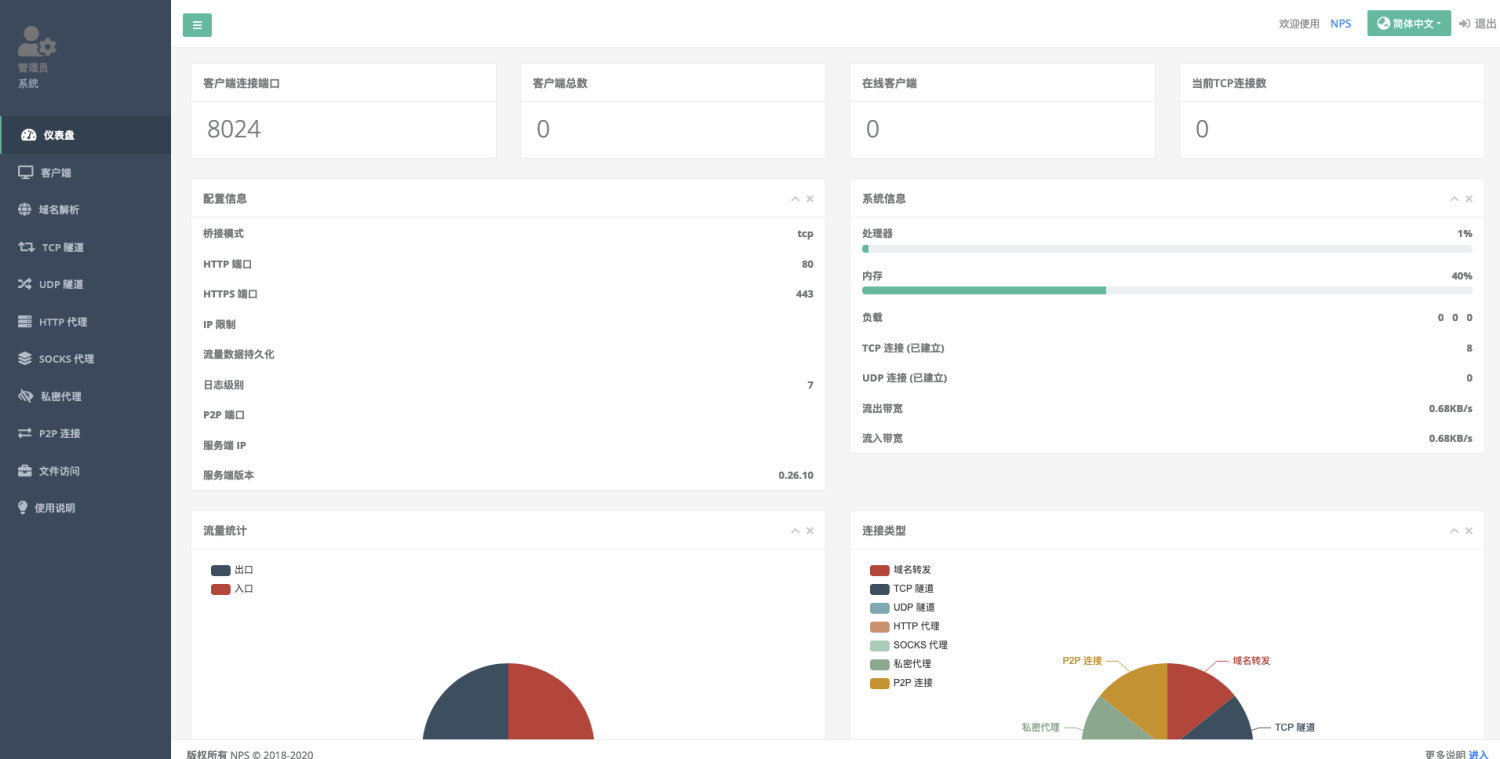
Task: Collapse the 系统信息 panel
Action: coord(1455,199)
